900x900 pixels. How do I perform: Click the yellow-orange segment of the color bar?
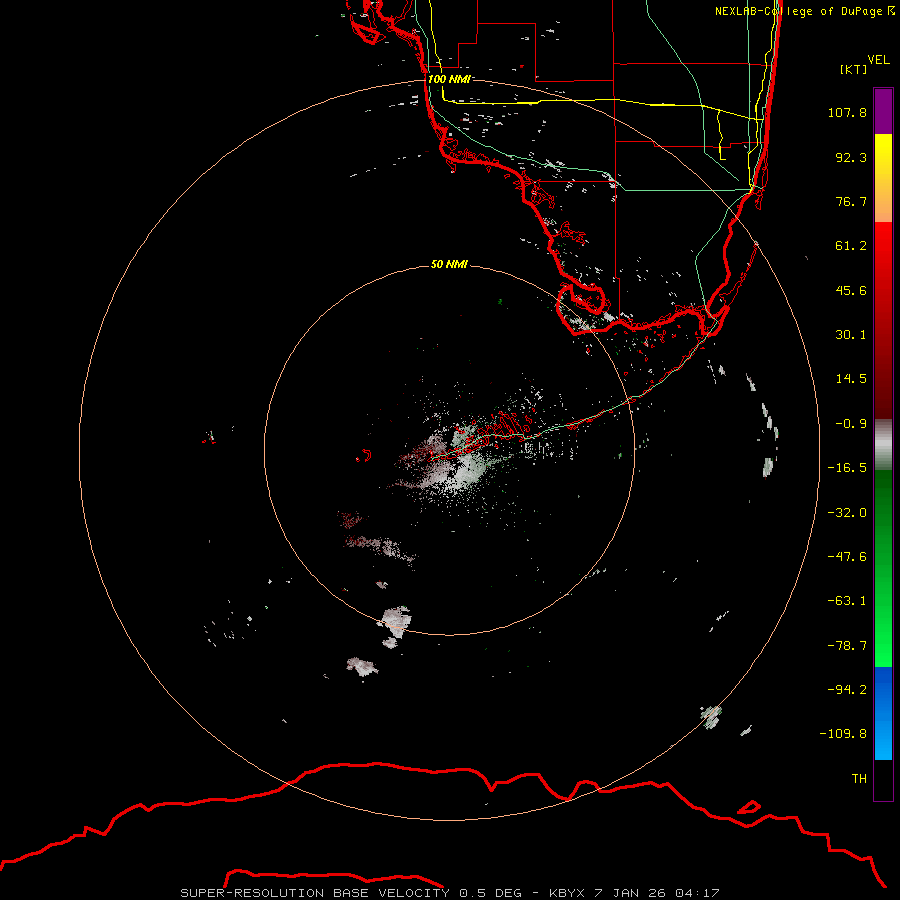point(883,178)
